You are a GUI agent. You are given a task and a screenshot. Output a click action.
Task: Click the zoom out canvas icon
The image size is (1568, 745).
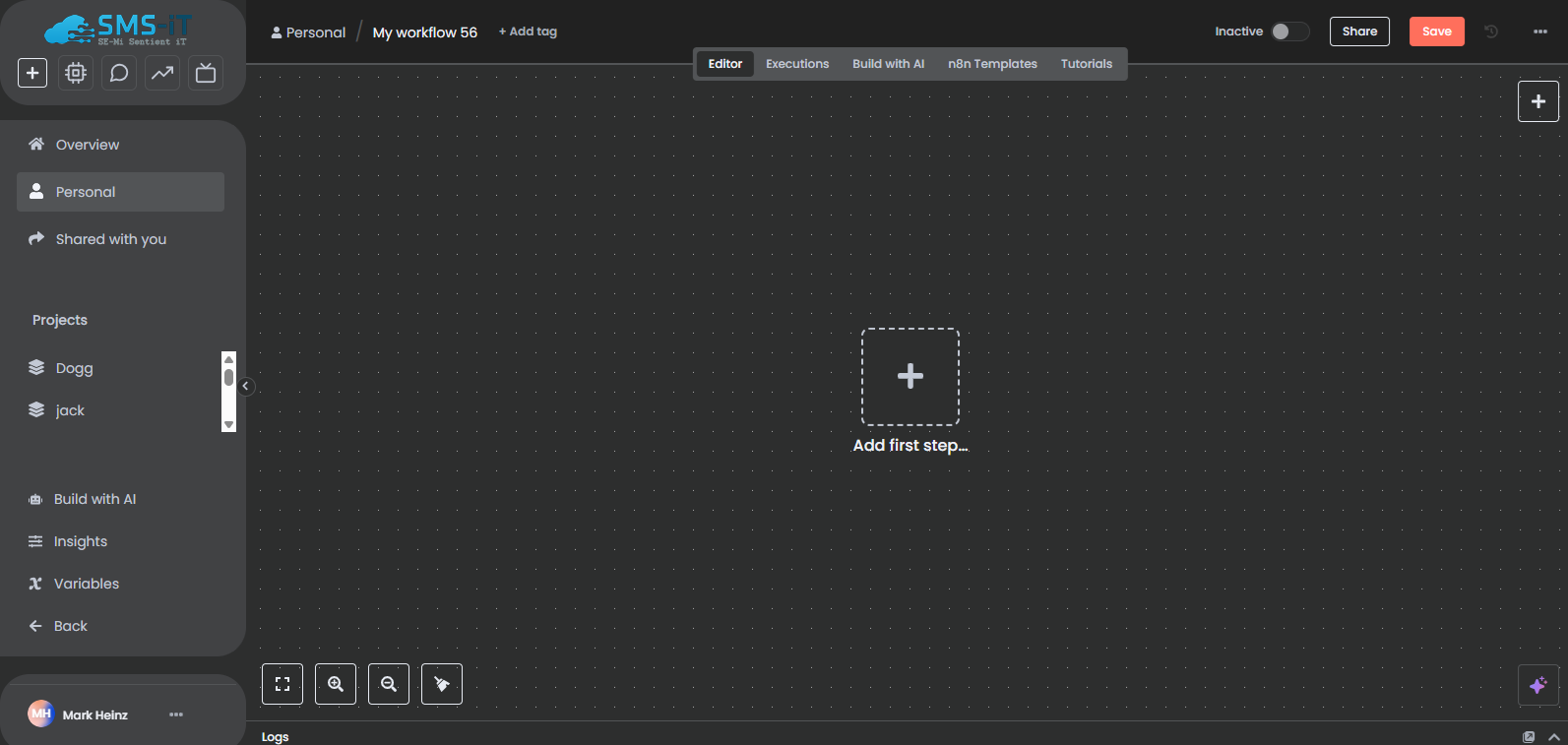pyautogui.click(x=389, y=684)
